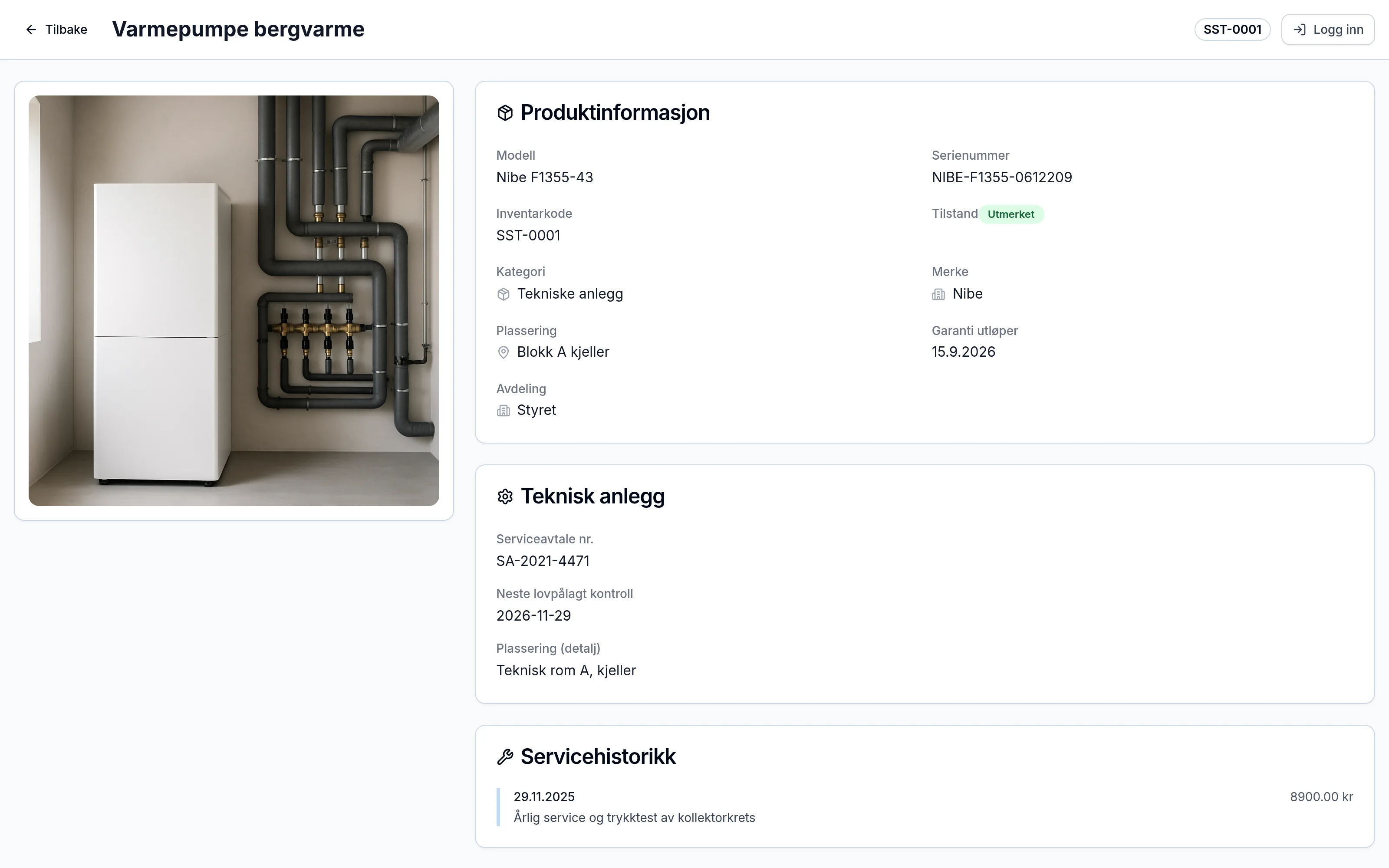Click the Tilbake label text

(x=66, y=29)
